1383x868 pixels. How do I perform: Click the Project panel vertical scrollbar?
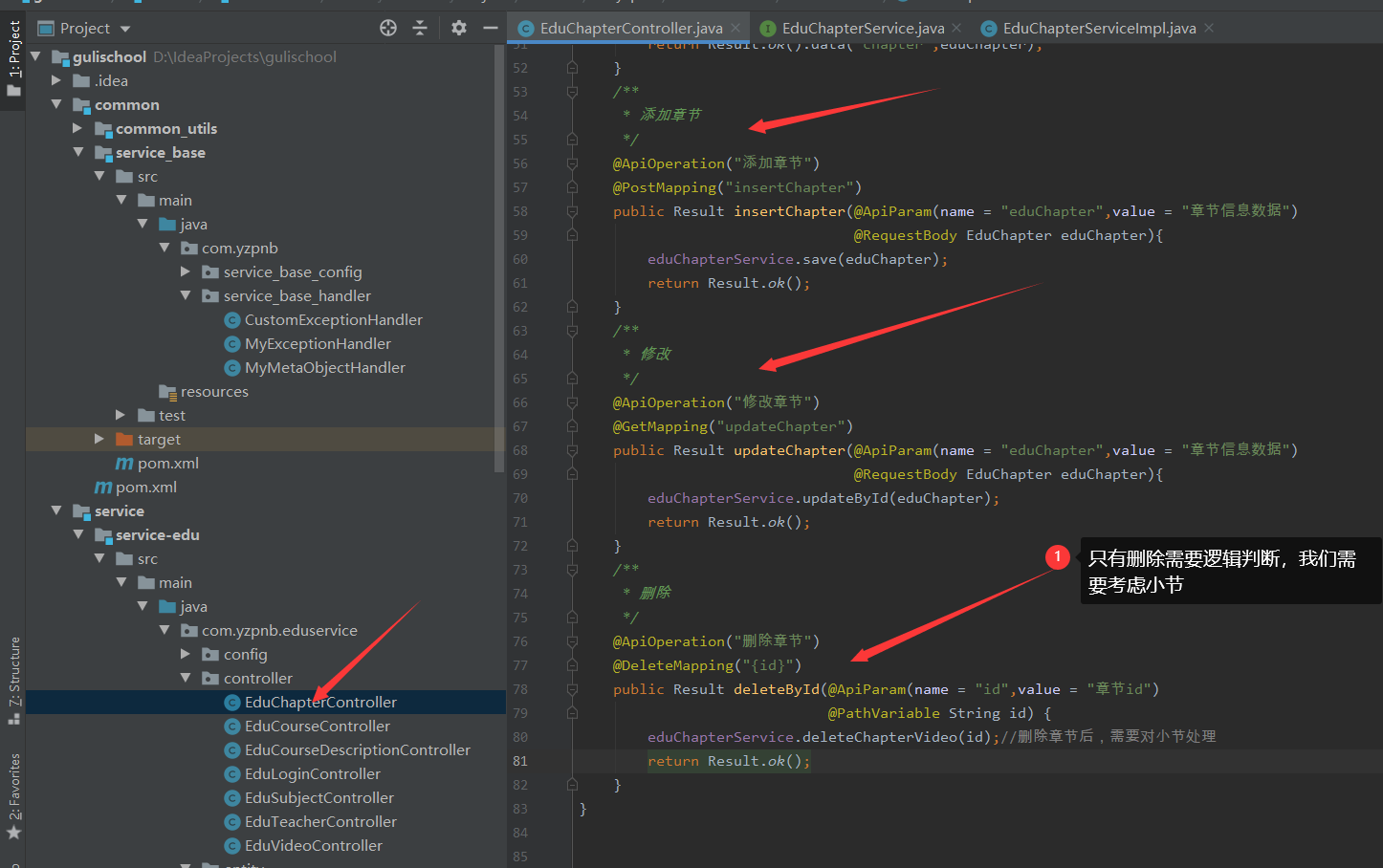[x=499, y=258]
